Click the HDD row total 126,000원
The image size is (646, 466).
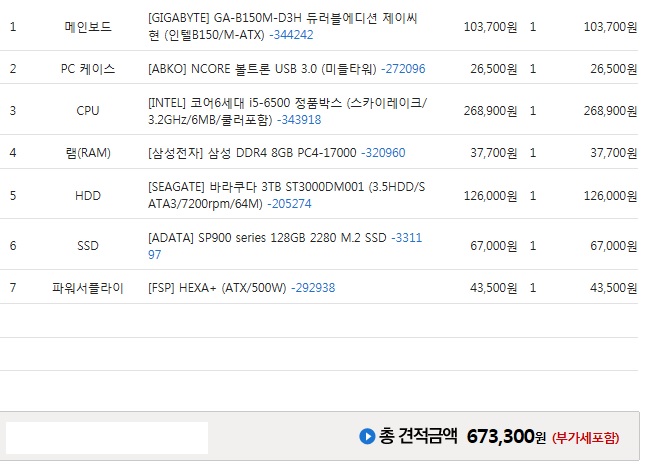point(611,196)
